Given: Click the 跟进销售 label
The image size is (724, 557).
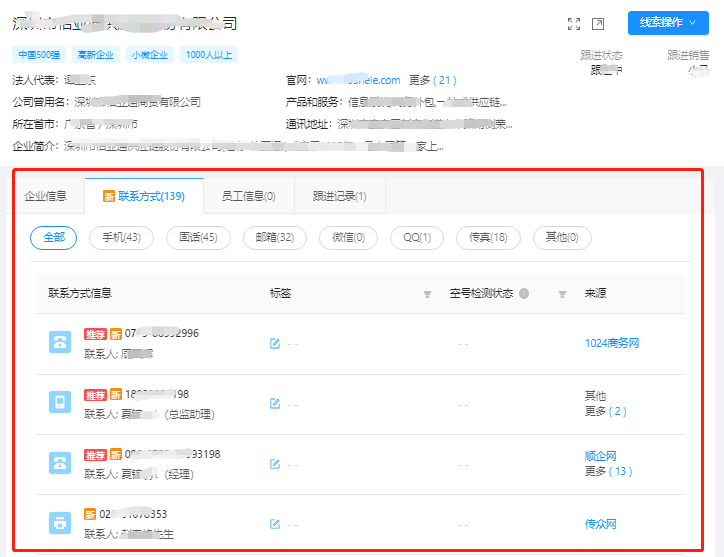Looking at the screenshot, I should (x=688, y=55).
